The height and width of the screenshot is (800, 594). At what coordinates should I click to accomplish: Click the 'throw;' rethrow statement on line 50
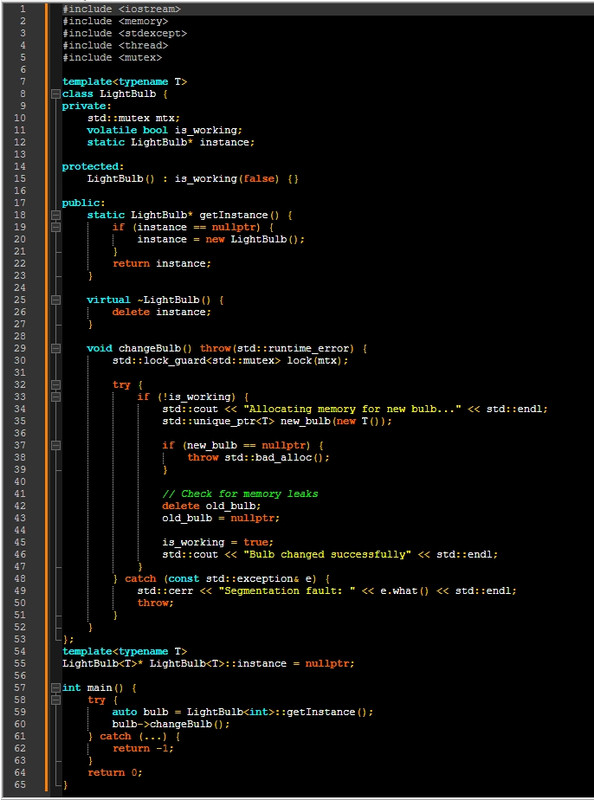[x=156, y=603]
